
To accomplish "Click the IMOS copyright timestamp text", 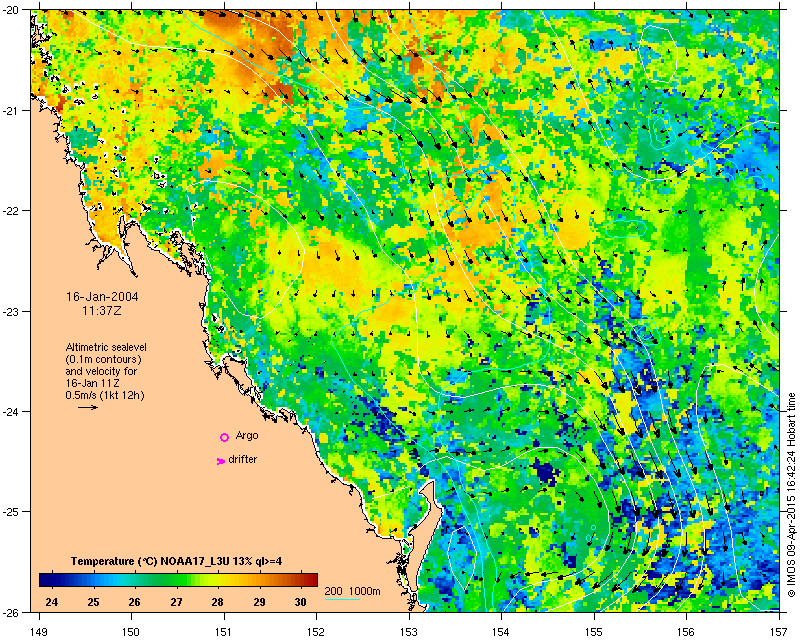I will pyautogui.click(x=792, y=495).
